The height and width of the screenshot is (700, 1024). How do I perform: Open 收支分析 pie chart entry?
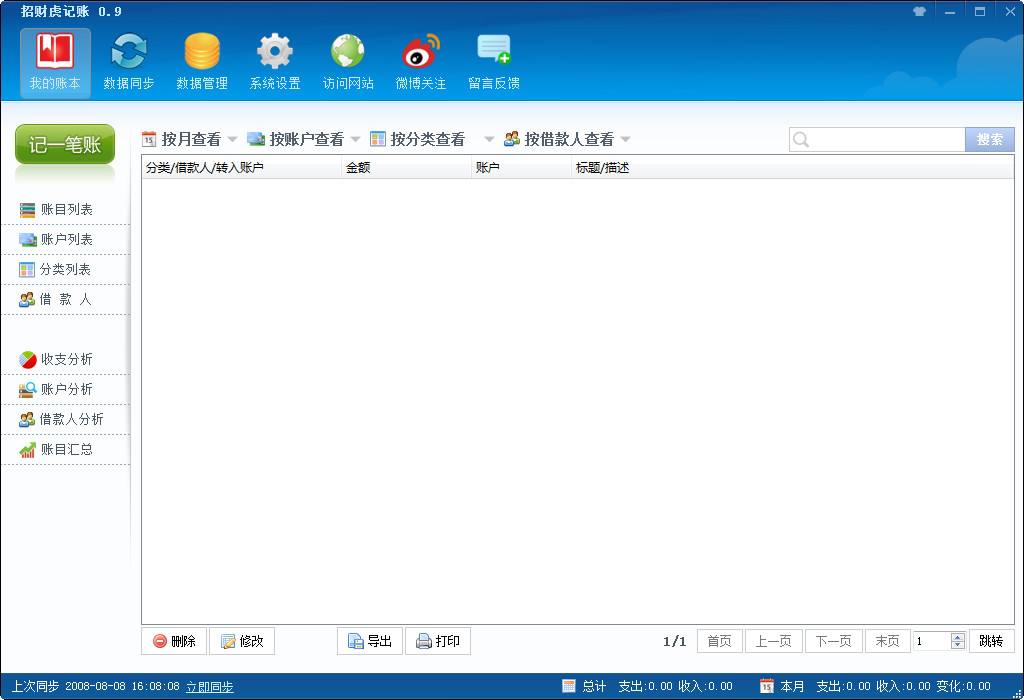click(65, 359)
